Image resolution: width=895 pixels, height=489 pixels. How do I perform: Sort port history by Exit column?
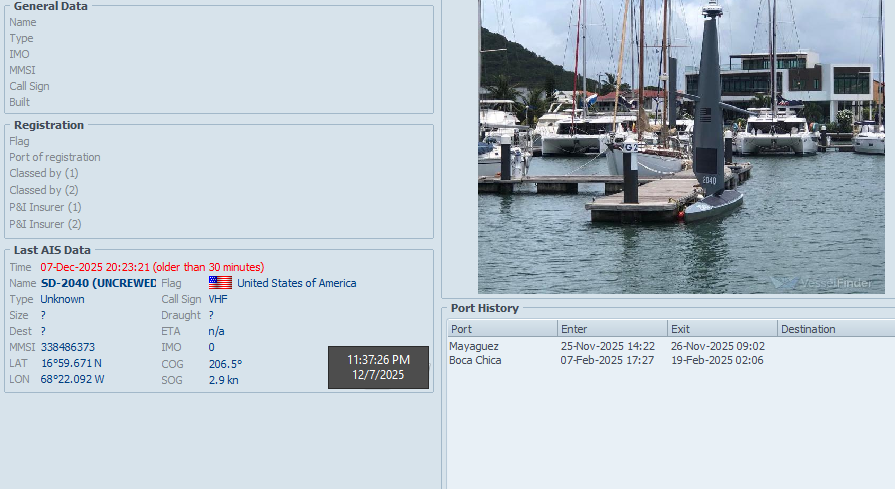pyautogui.click(x=723, y=329)
